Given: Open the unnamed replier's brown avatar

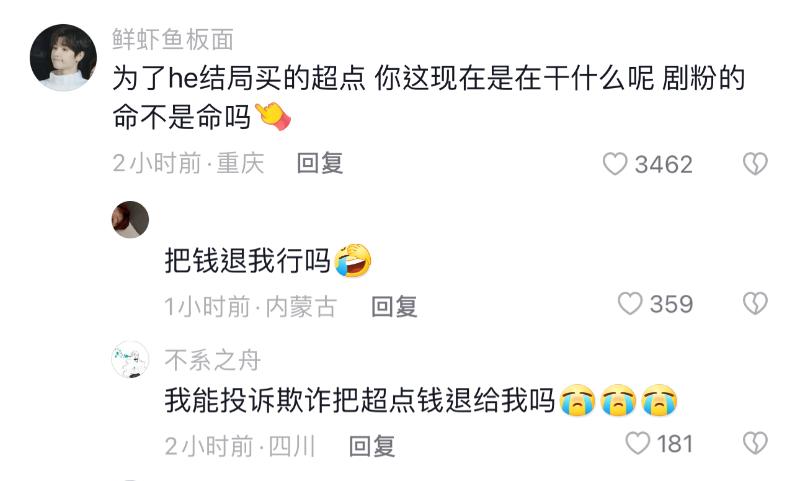Looking at the screenshot, I should pos(130,219).
